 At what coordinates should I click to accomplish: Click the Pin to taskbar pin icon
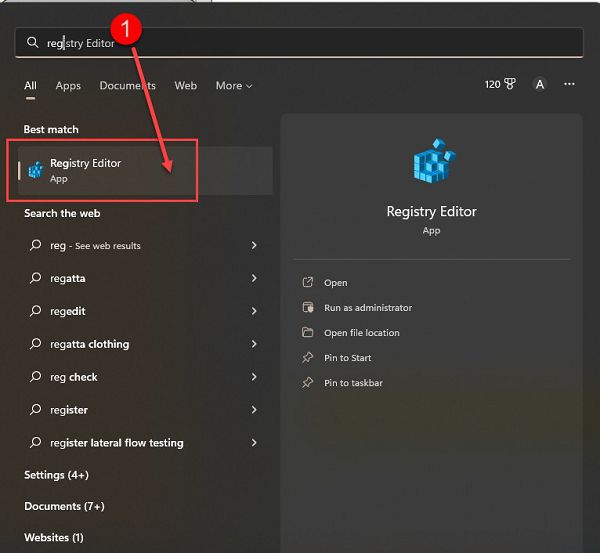[308, 382]
